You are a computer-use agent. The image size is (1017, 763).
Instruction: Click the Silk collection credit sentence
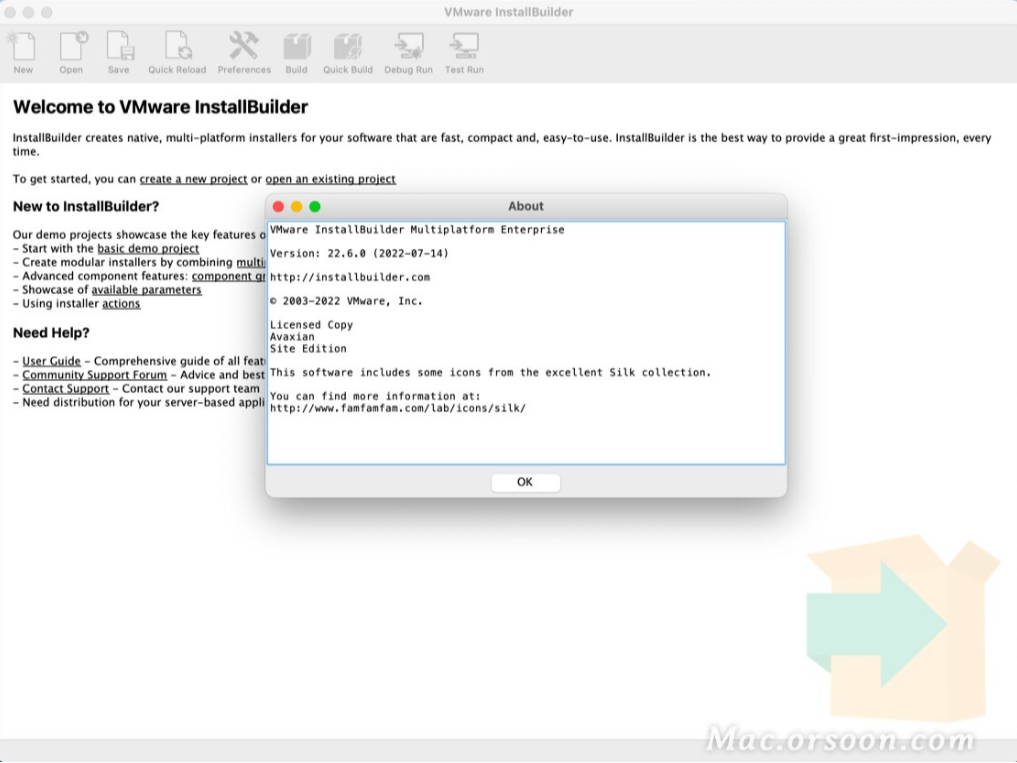(x=490, y=372)
